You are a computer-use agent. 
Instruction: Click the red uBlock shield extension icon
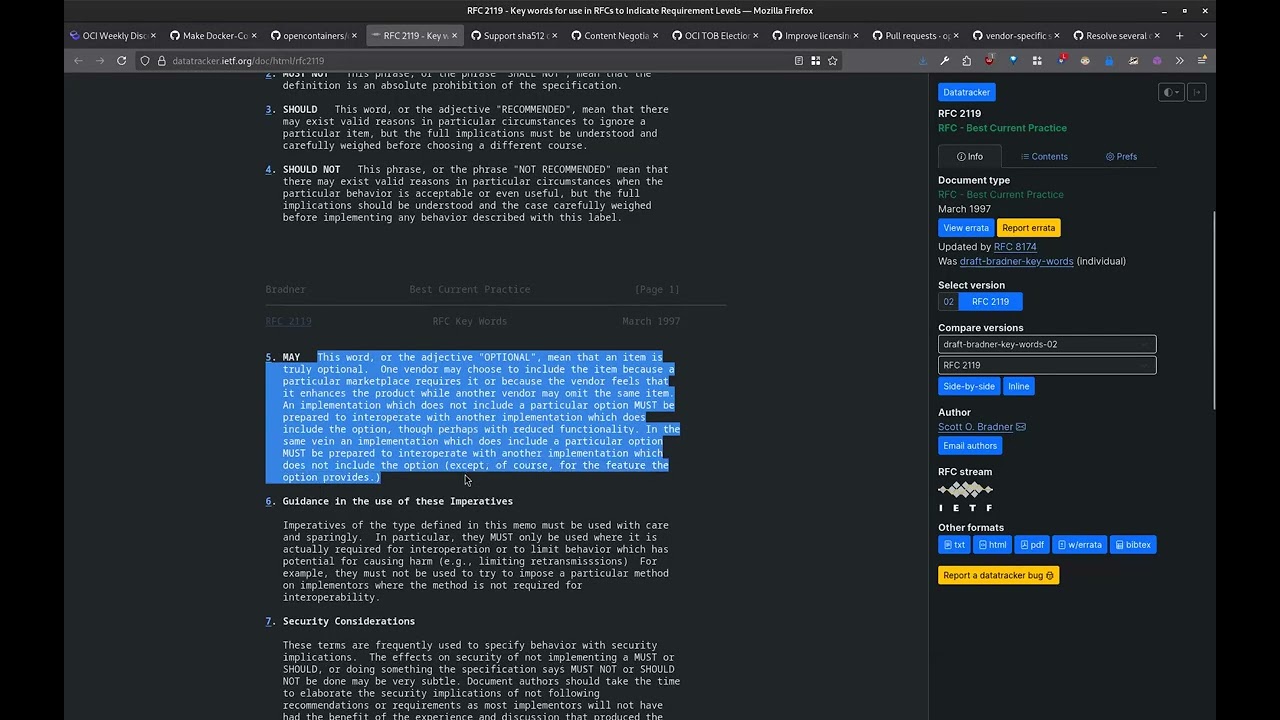tap(989, 61)
